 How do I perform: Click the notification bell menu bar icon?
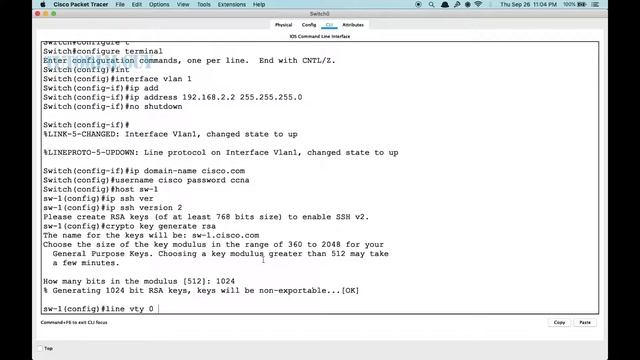click(445, 4)
